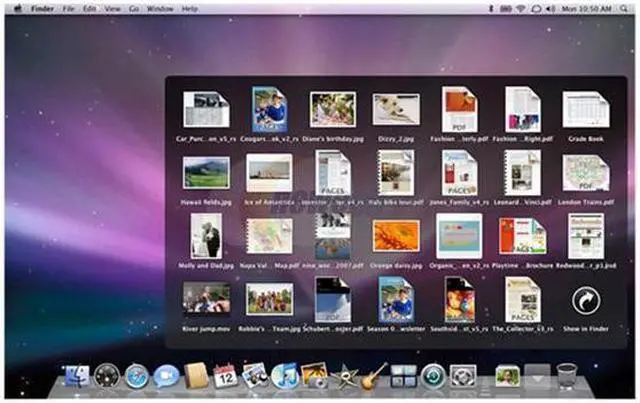Open the Playtime Brochure file

pos(522,236)
